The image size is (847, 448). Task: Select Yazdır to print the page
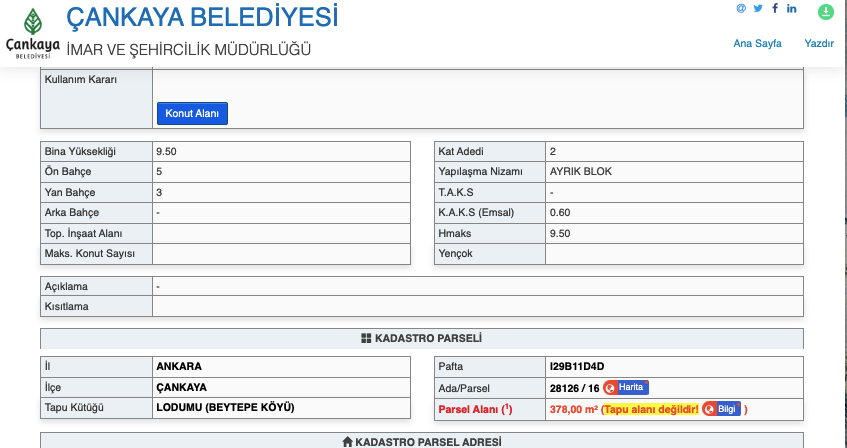coord(819,43)
